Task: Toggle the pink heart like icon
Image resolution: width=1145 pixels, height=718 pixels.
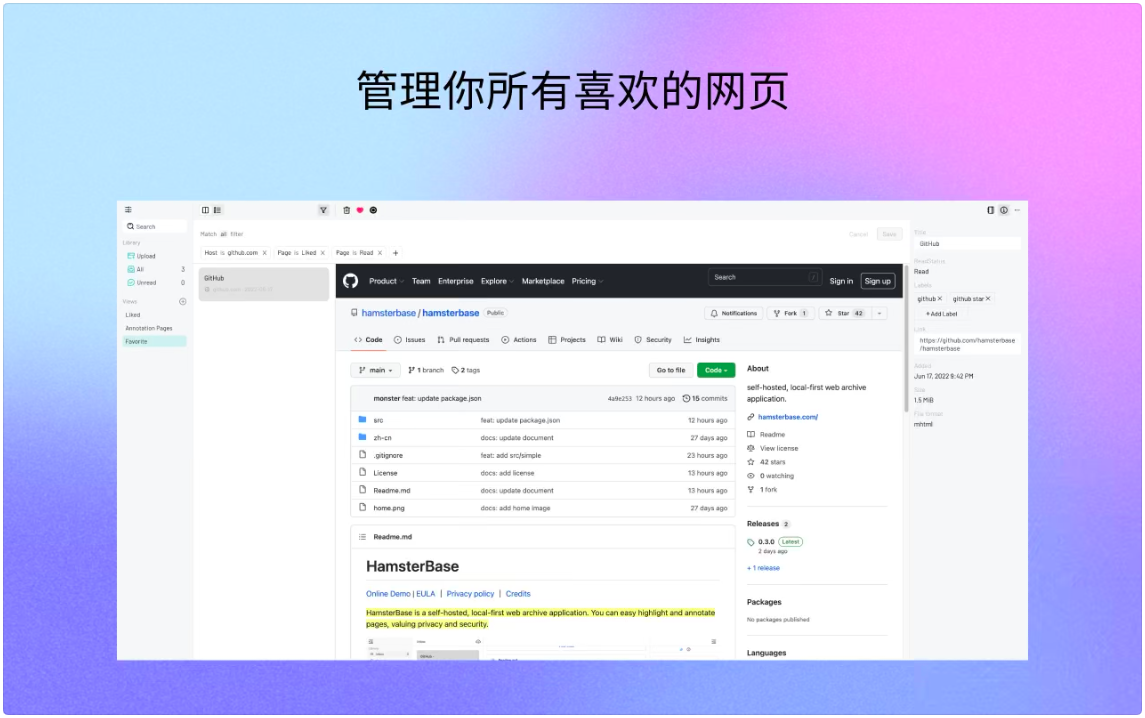Action: tap(360, 210)
